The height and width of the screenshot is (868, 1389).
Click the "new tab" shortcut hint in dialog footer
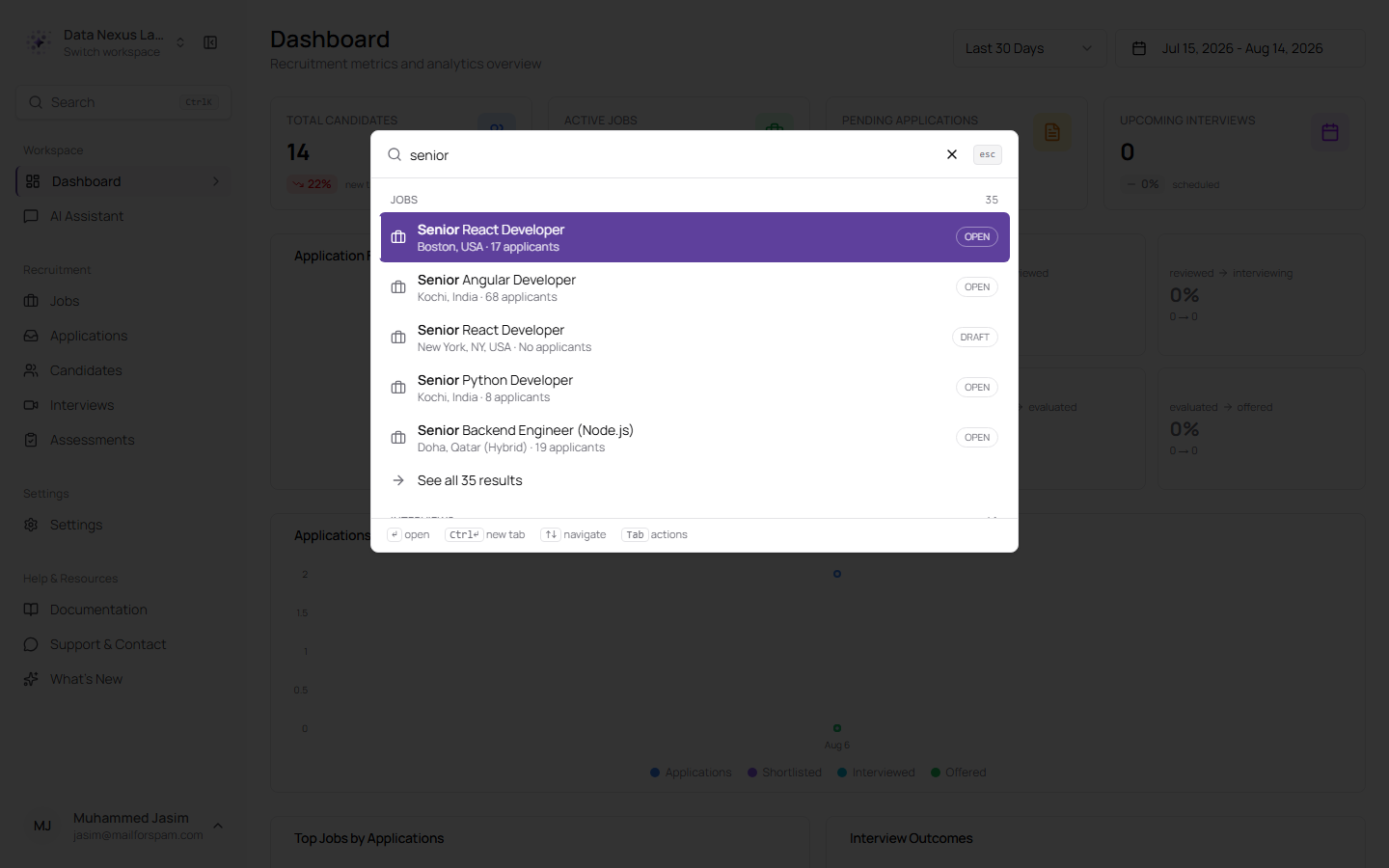click(485, 534)
